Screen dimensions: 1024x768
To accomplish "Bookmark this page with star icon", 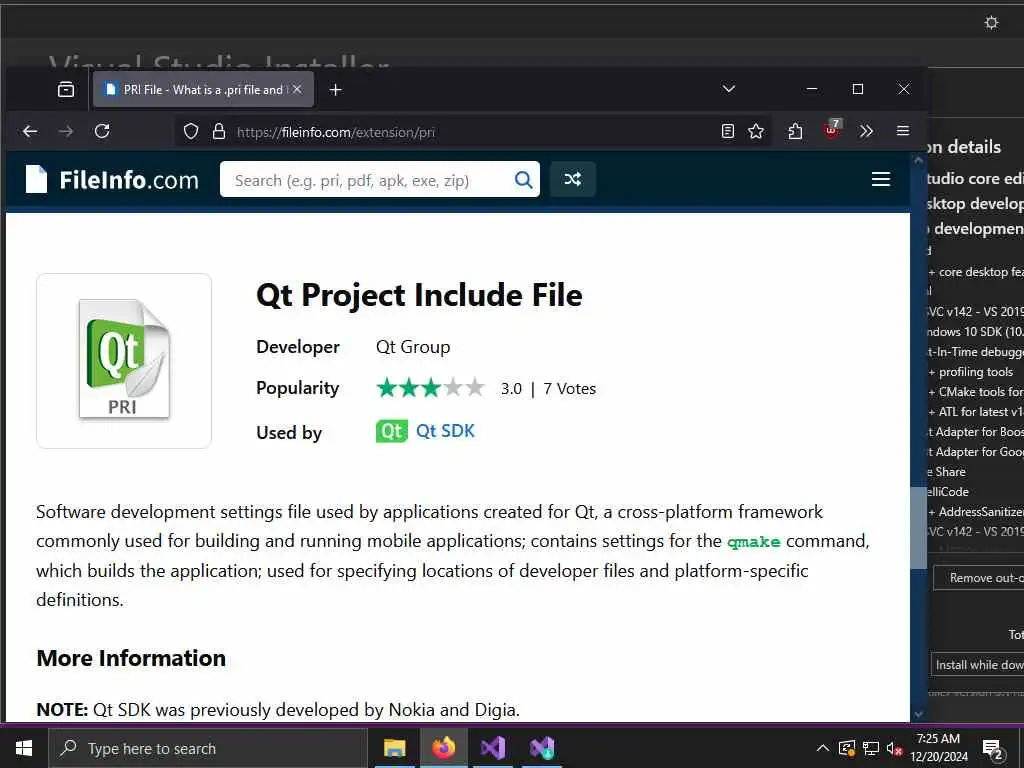I will pos(756,131).
